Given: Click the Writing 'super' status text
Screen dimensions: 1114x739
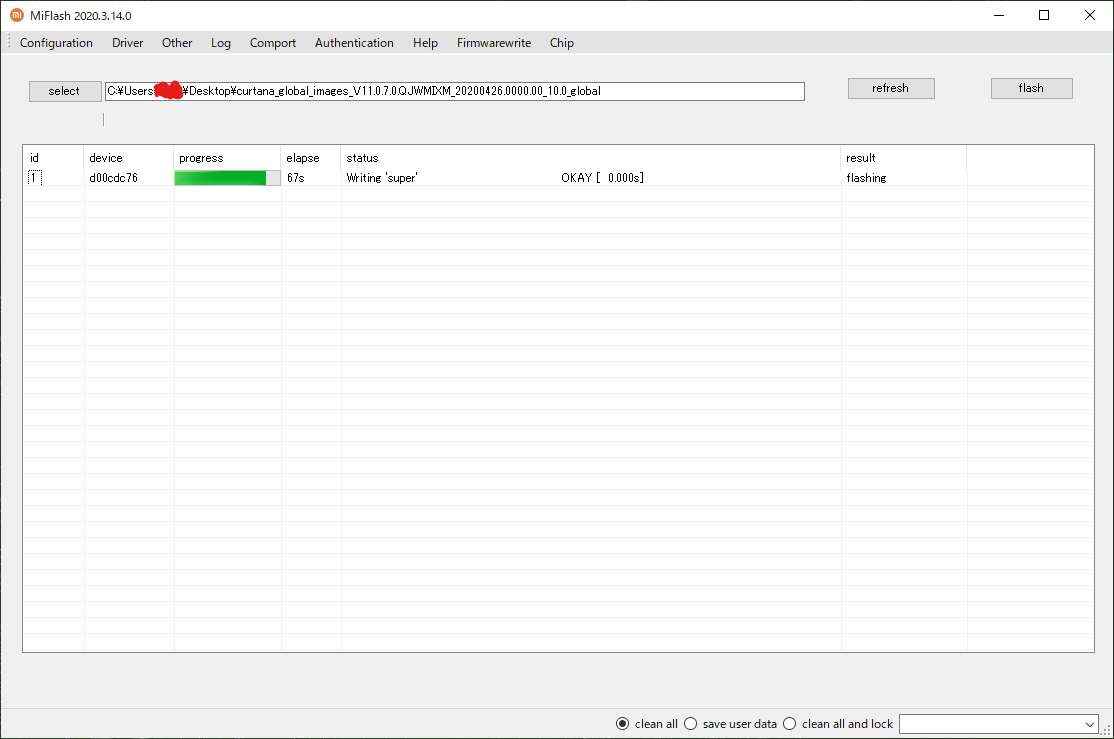Looking at the screenshot, I should 382,178.
